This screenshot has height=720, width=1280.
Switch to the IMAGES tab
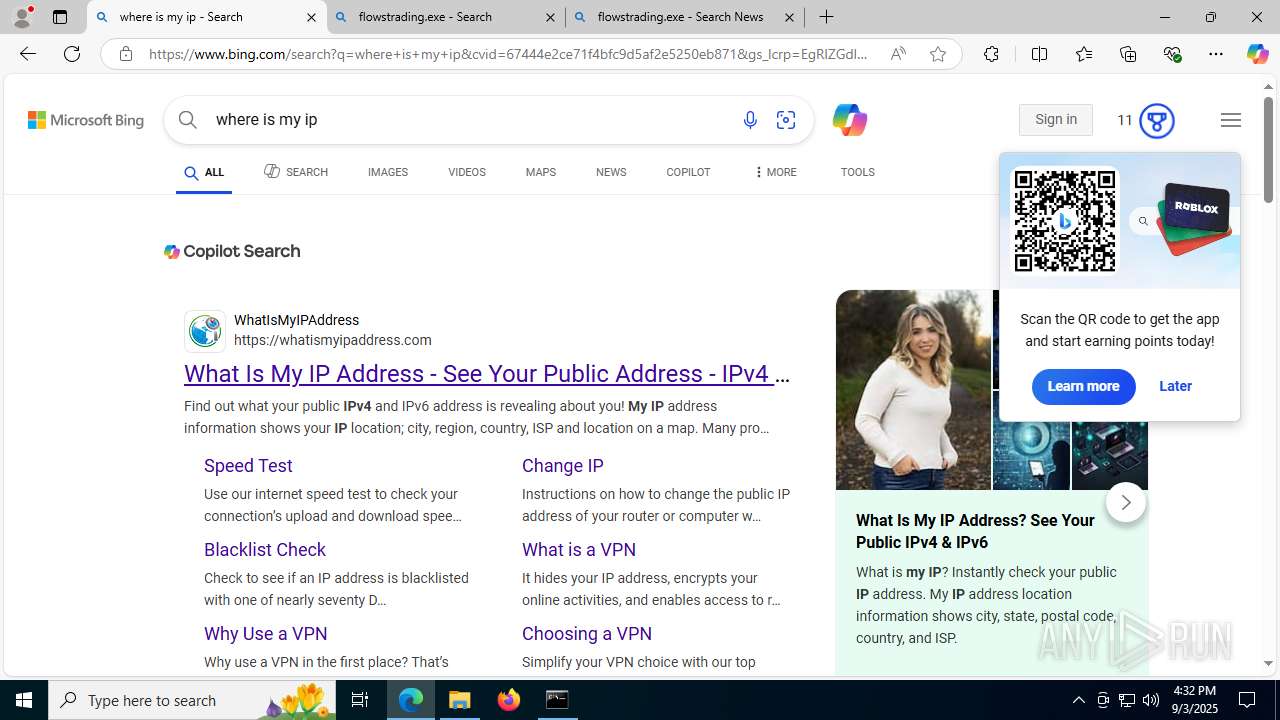tap(388, 172)
